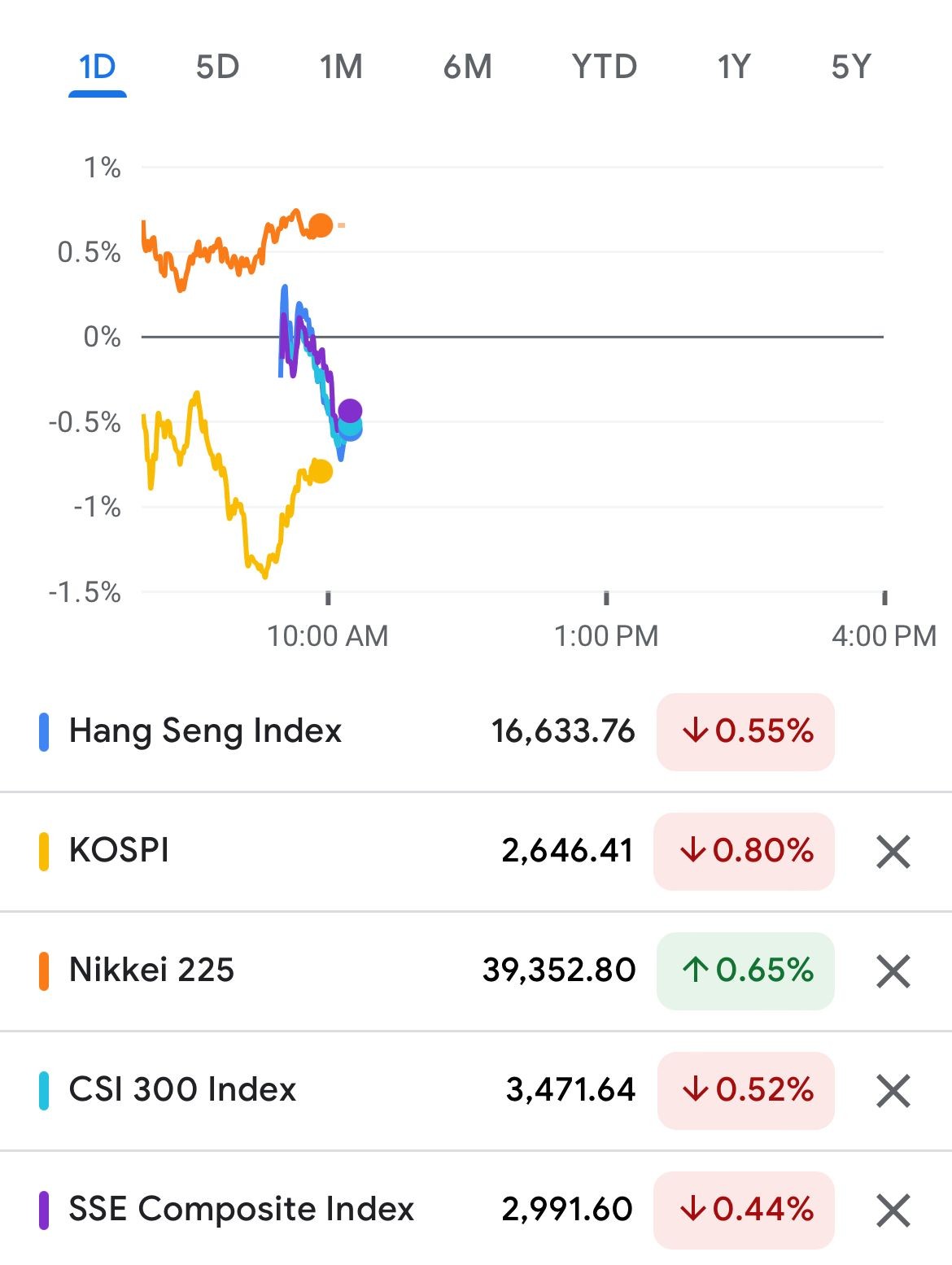Remove KOSPI from the comparison
The height and width of the screenshot is (1265, 952).
coord(893,852)
